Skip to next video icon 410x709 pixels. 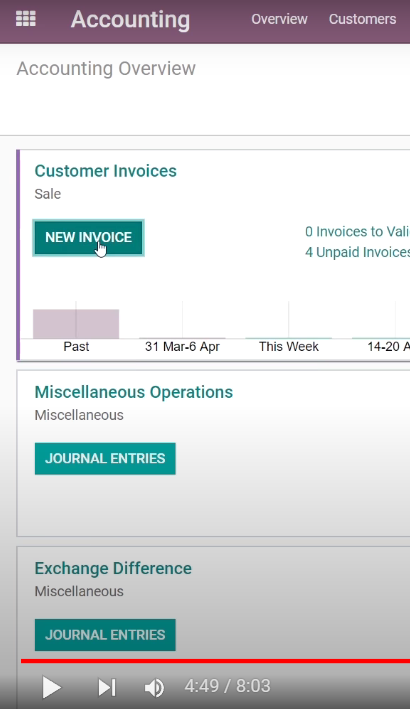click(107, 687)
